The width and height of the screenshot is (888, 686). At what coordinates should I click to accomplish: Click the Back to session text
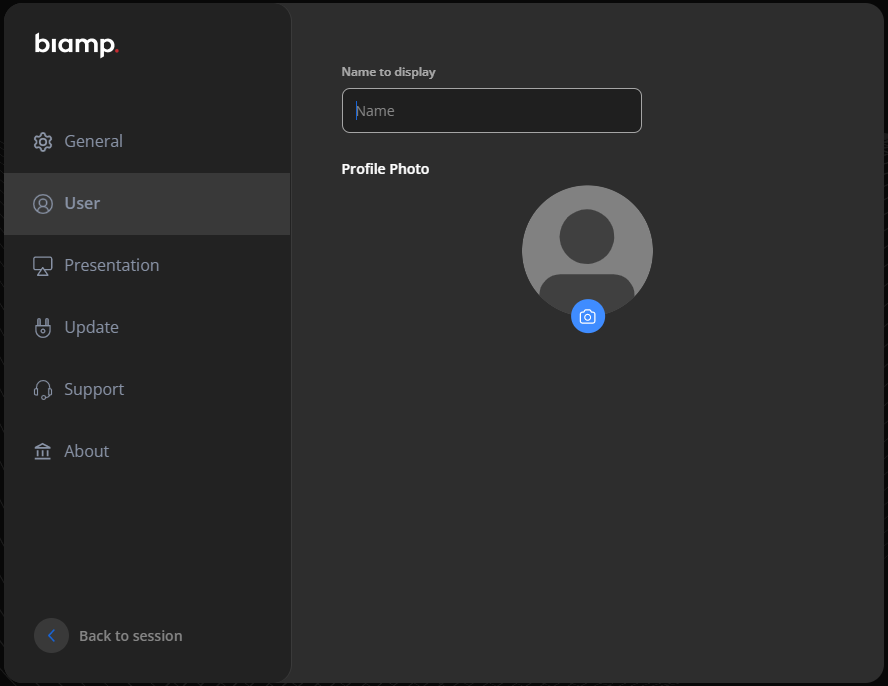pos(130,636)
